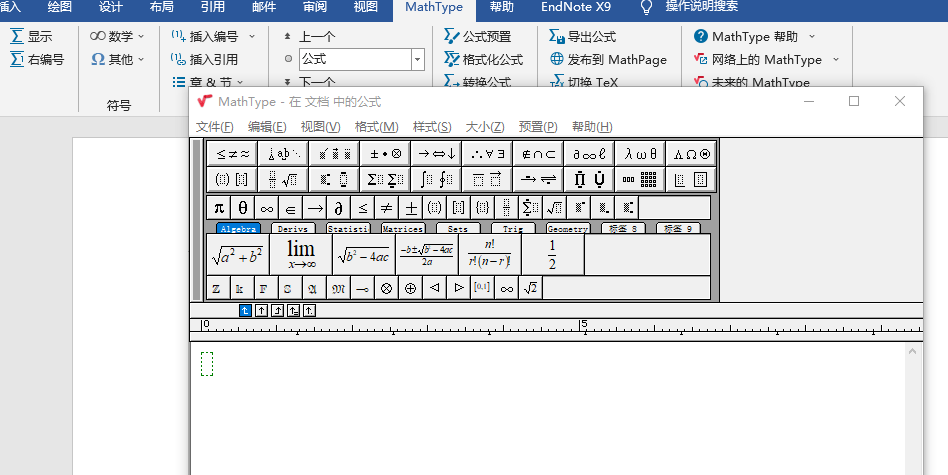Insert the √2 expression button
948x475 pixels.
[x=530, y=288]
